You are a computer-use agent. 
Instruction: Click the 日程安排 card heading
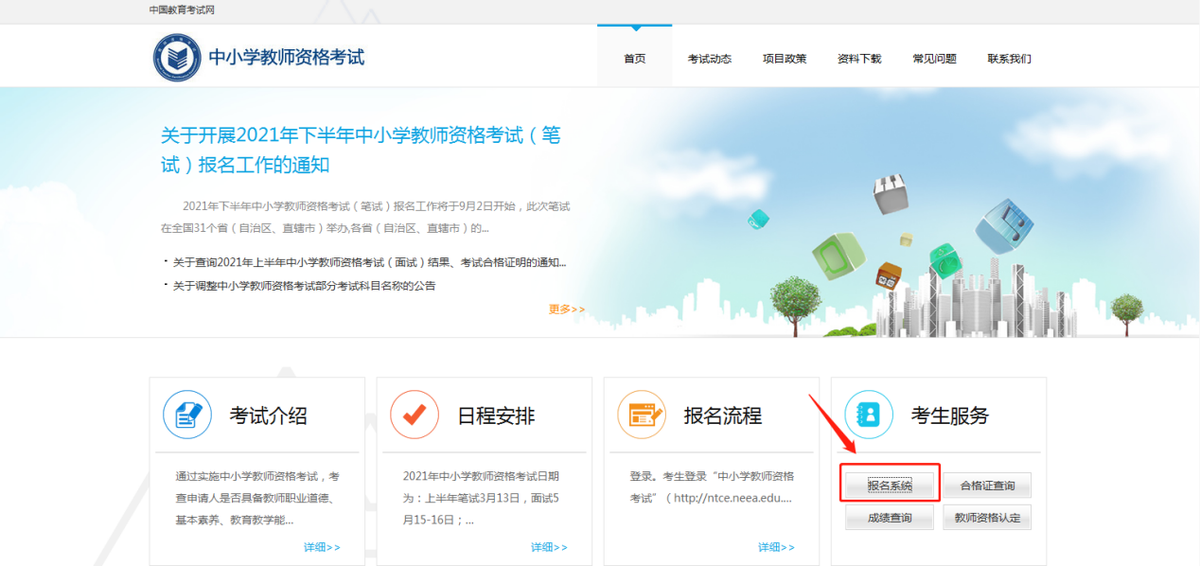[x=496, y=416]
